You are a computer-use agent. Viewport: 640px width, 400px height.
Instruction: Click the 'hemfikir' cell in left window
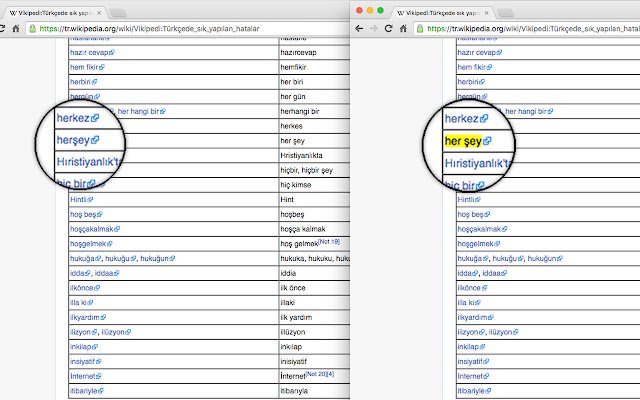click(x=293, y=67)
